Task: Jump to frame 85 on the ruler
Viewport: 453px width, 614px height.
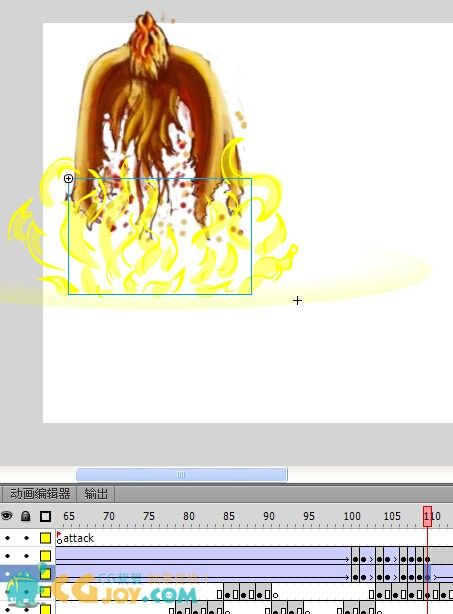Action: pos(229,516)
